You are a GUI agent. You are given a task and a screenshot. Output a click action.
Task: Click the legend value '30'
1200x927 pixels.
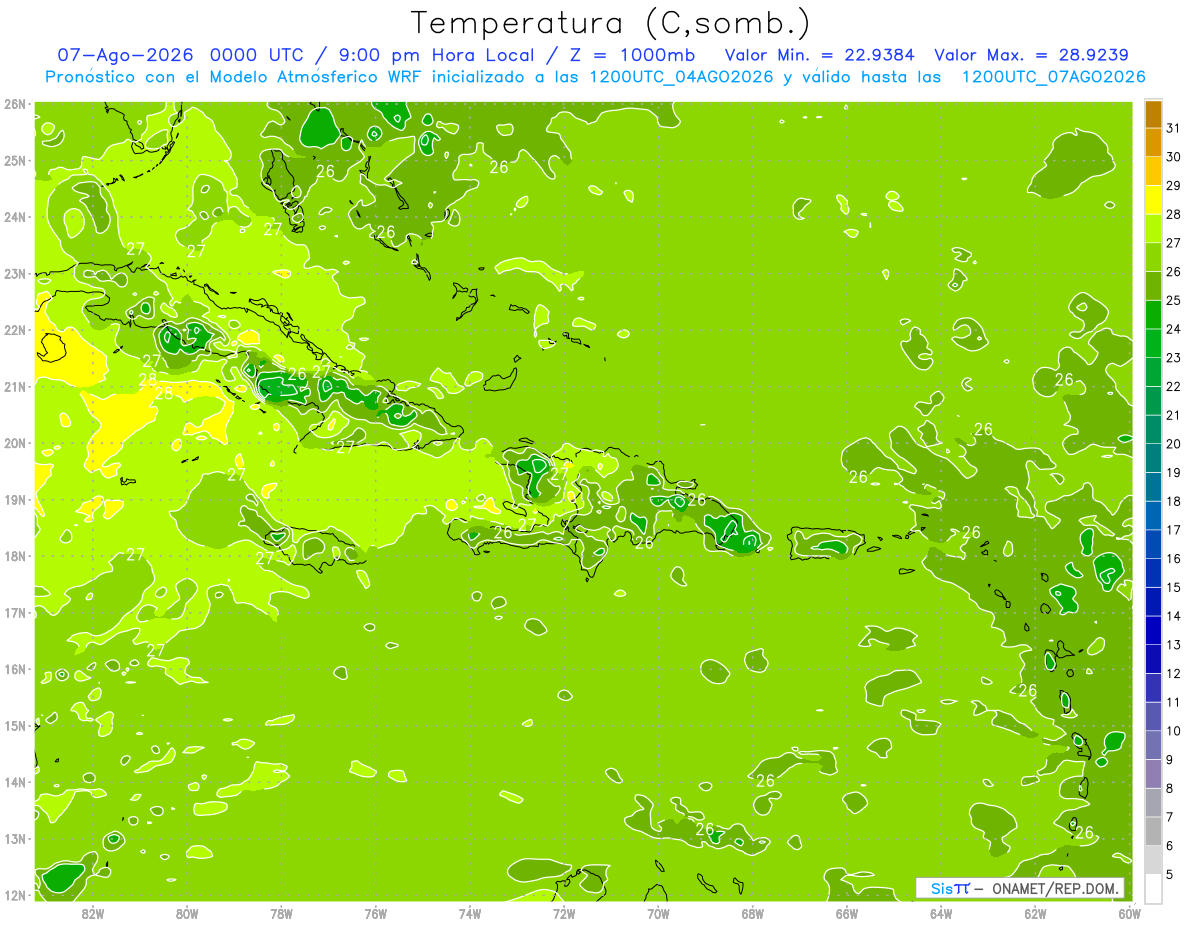click(1173, 157)
